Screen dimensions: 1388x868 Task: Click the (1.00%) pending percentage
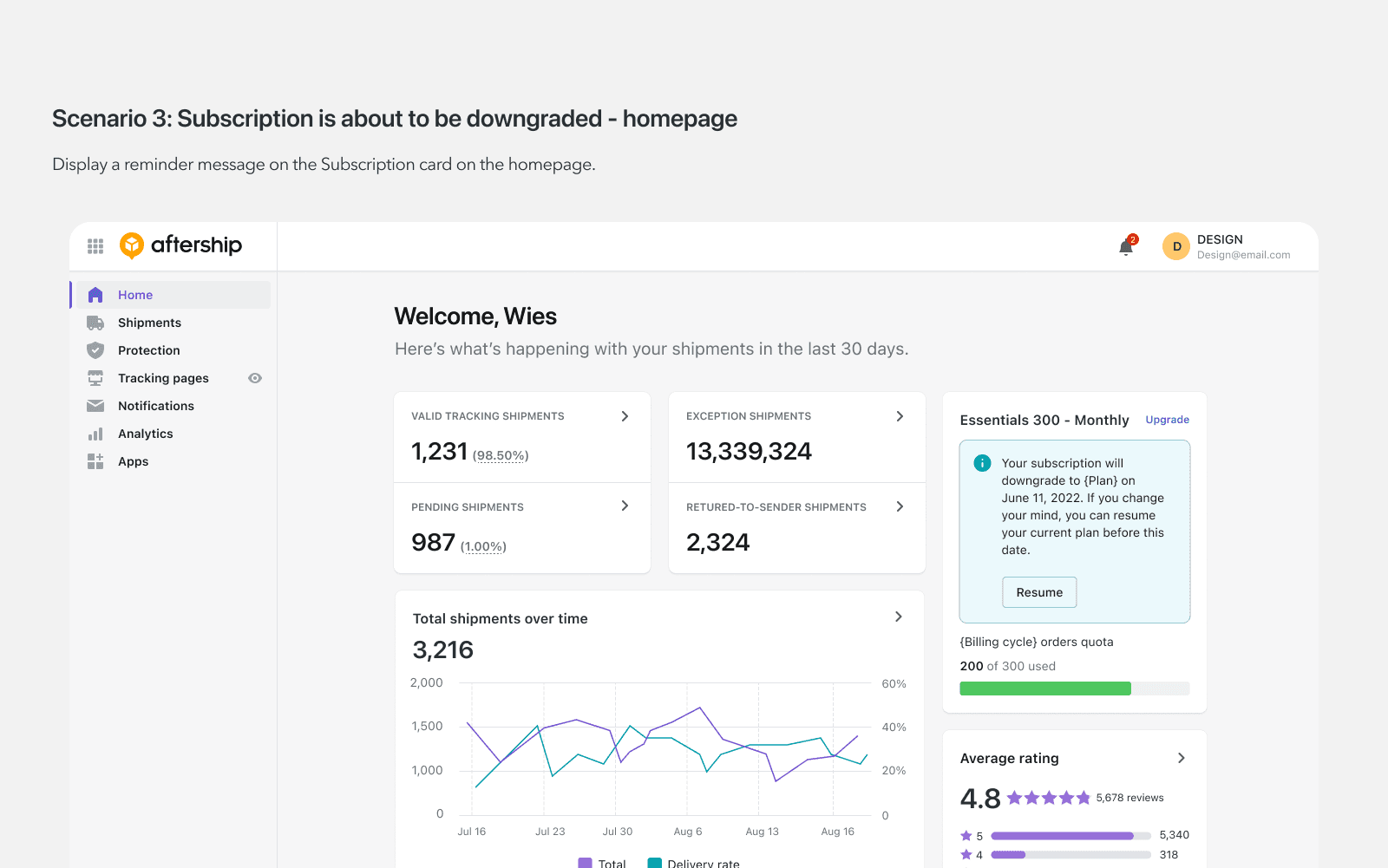tap(483, 546)
